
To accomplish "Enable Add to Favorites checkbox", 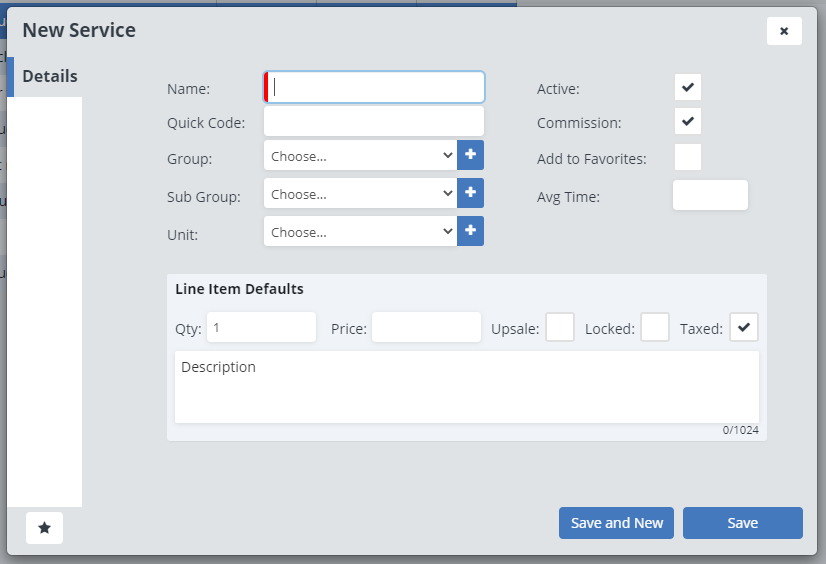I will pos(688,157).
